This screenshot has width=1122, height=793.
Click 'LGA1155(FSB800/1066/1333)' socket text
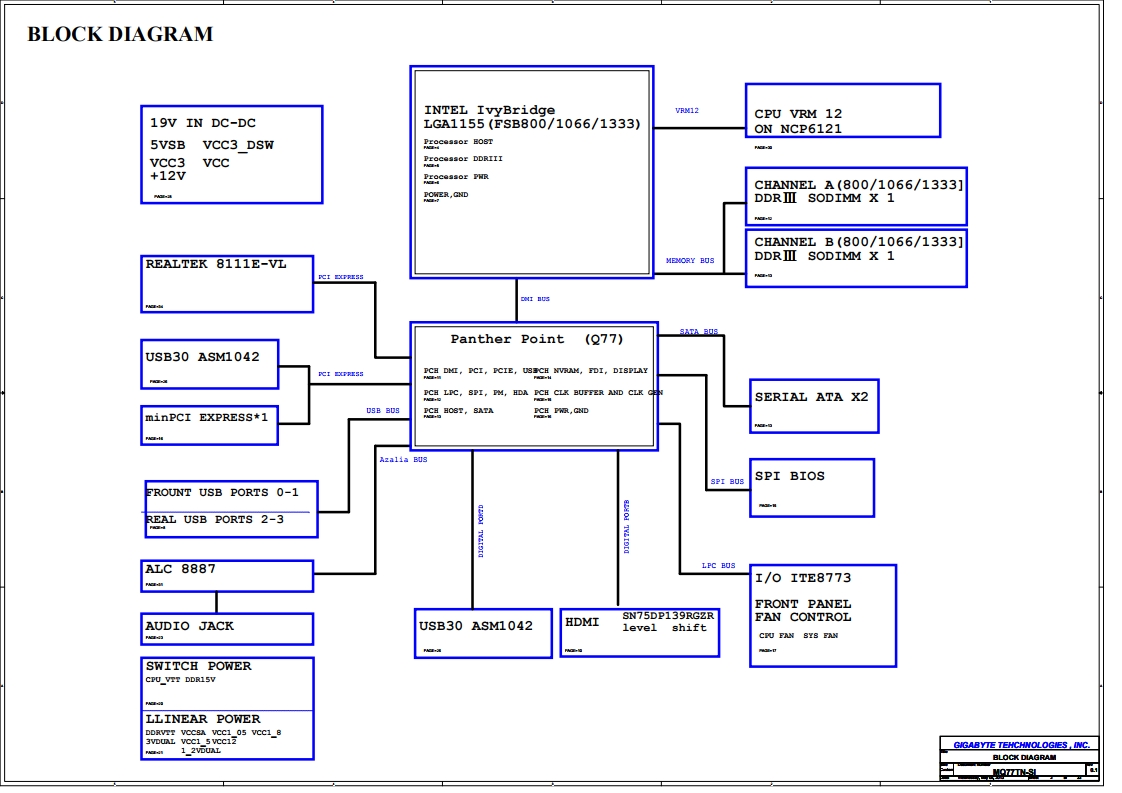point(532,124)
